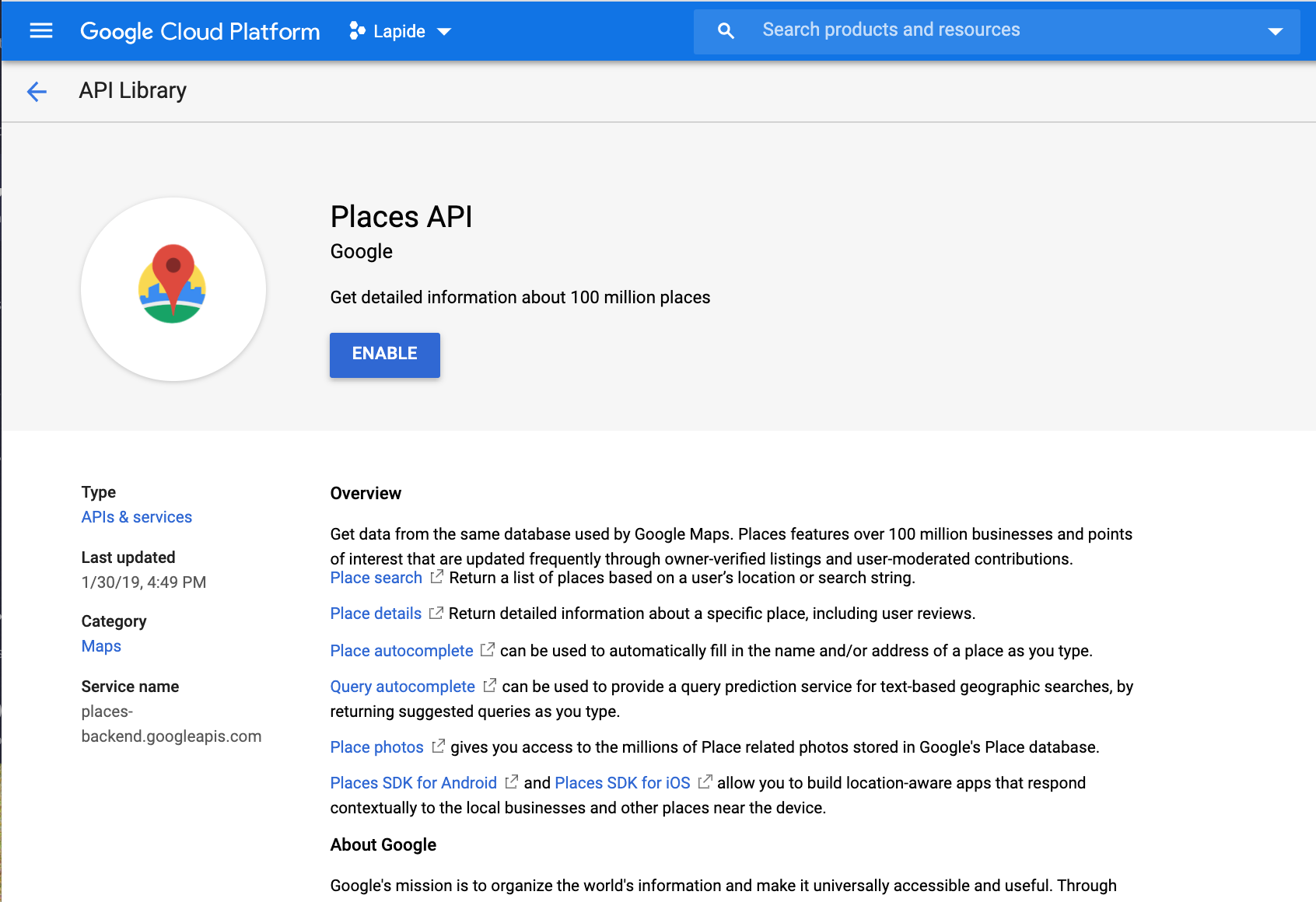This screenshot has width=1316, height=902.
Task: Click the API Library page title
Action: [x=133, y=91]
